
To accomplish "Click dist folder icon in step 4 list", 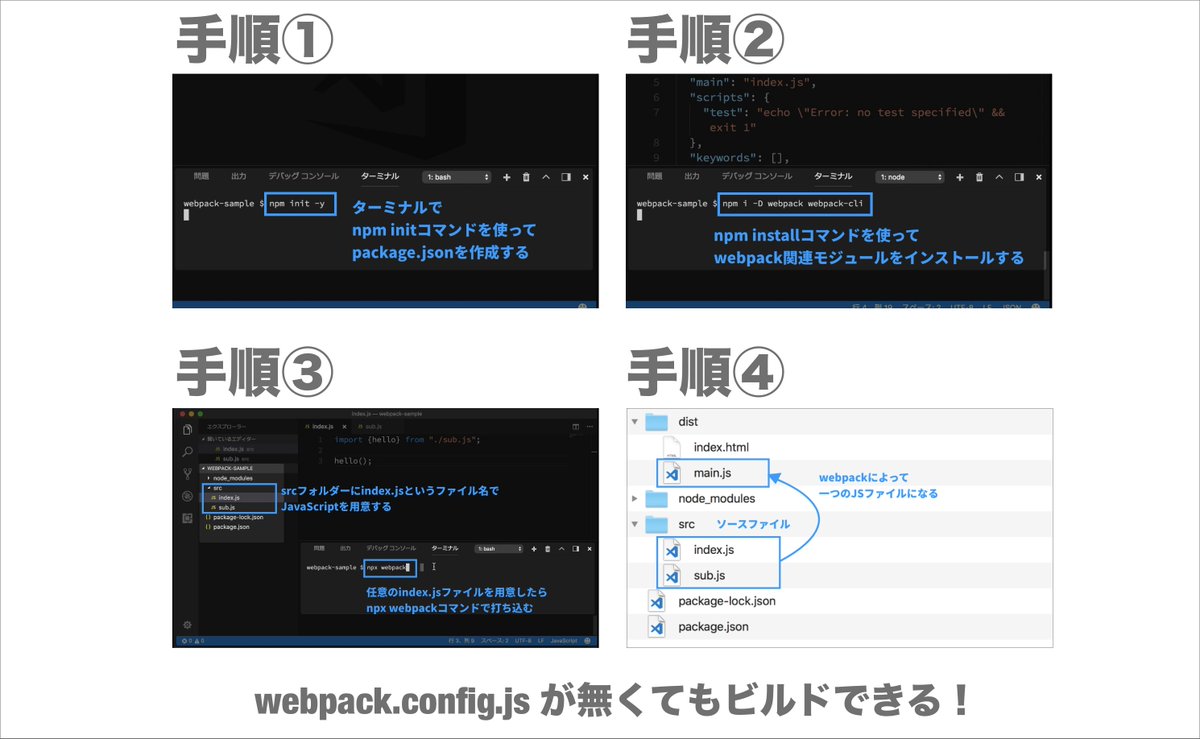I will 657,421.
